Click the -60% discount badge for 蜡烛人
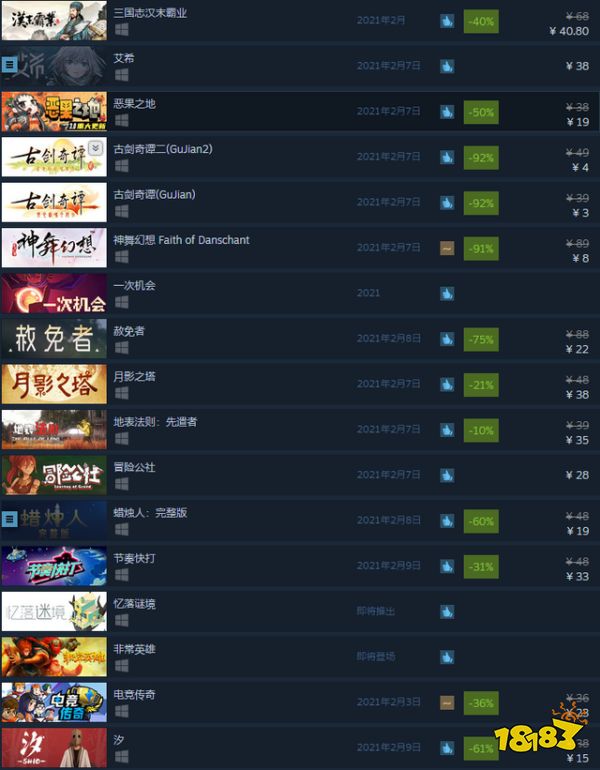This screenshot has height=770, width=600. point(481,521)
